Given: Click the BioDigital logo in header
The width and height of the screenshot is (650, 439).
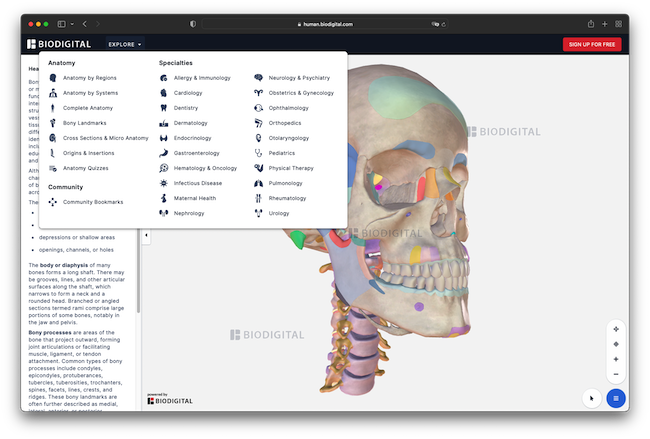Looking at the screenshot, I should point(59,44).
